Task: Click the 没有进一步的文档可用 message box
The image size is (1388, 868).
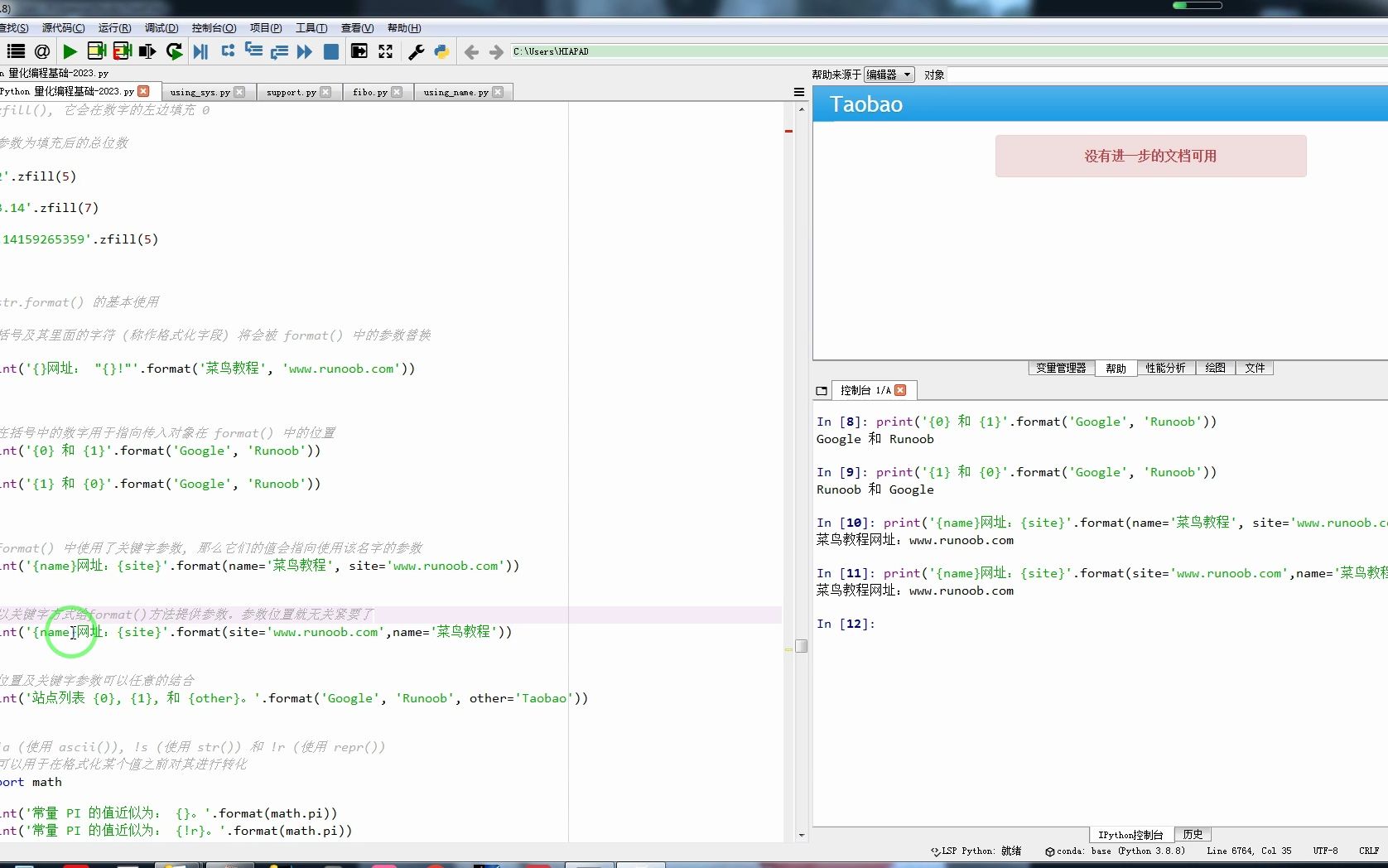Action: (x=1150, y=156)
